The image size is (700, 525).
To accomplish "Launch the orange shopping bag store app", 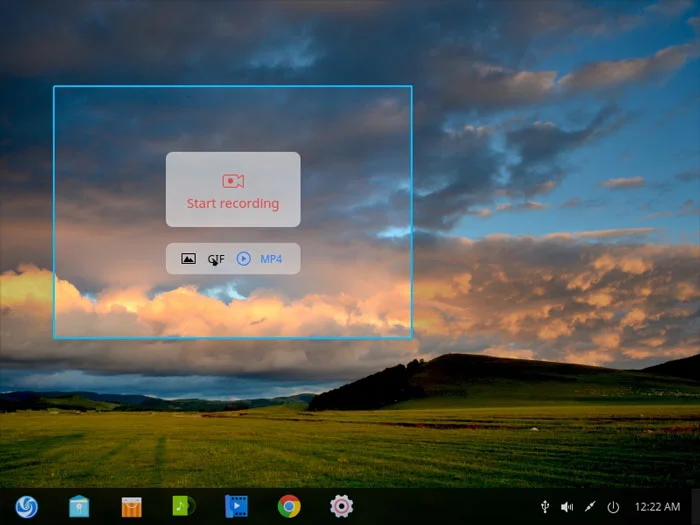I will tap(132, 507).
